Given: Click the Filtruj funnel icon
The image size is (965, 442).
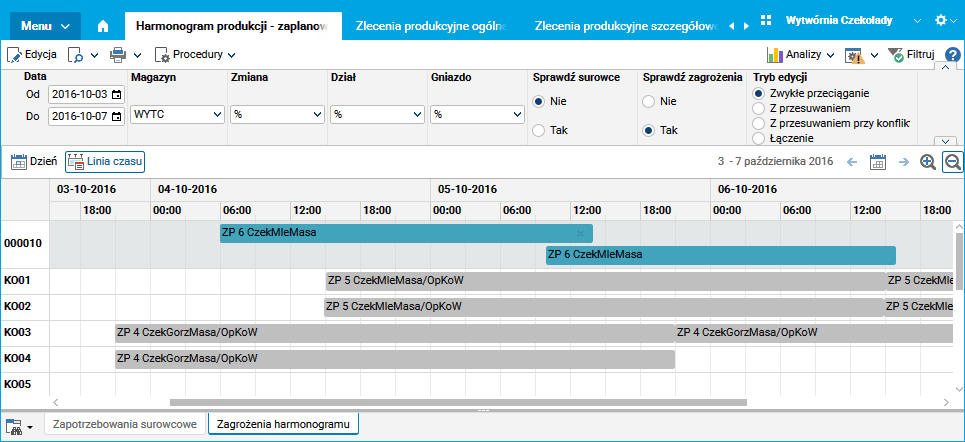Looking at the screenshot, I should tap(895, 55).
